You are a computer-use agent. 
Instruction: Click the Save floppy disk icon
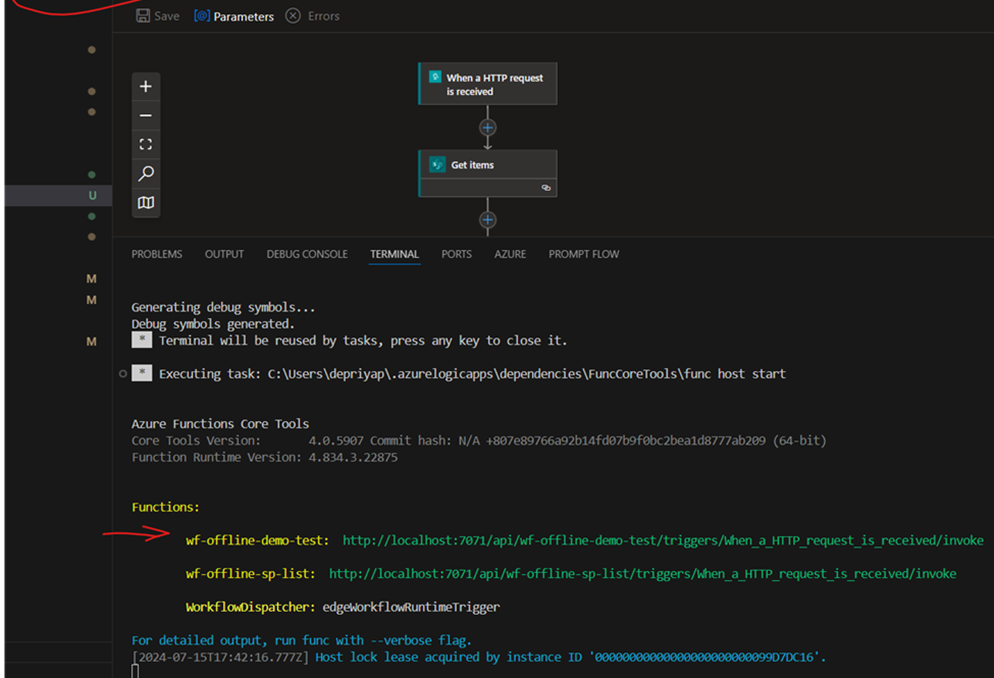click(143, 16)
